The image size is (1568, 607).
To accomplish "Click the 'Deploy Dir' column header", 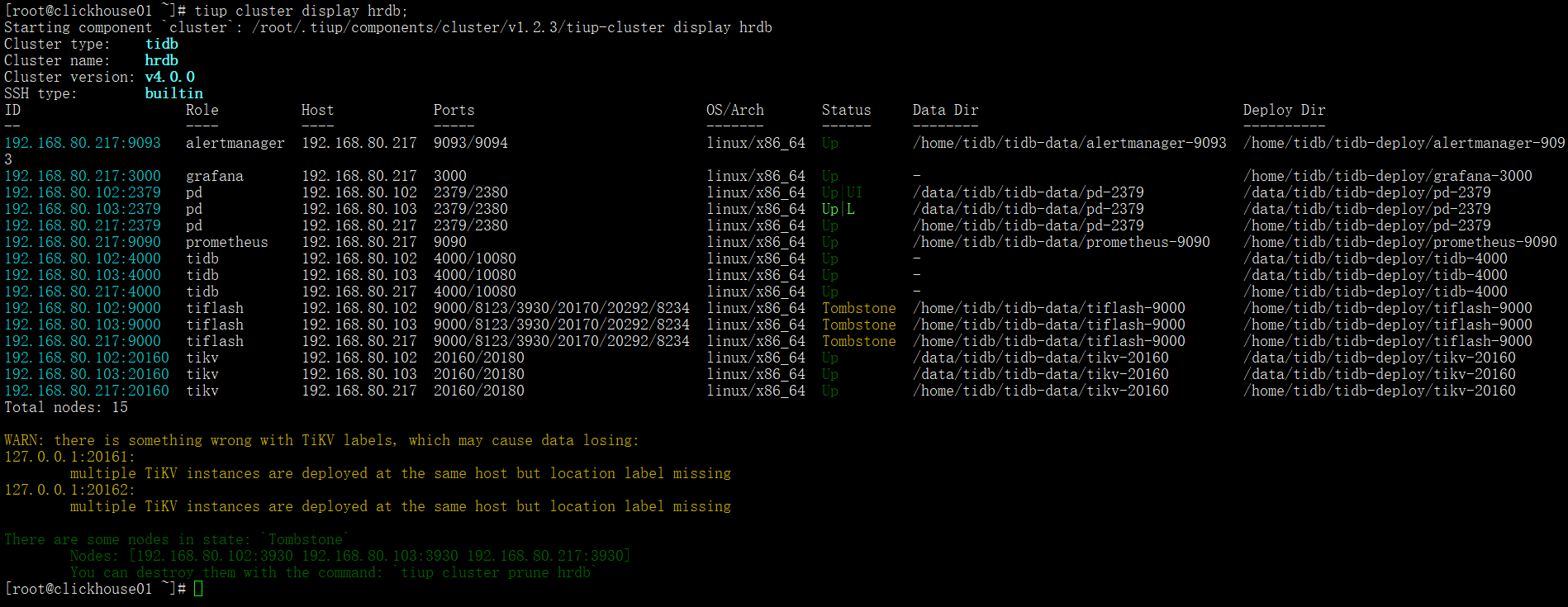I will point(1285,110).
